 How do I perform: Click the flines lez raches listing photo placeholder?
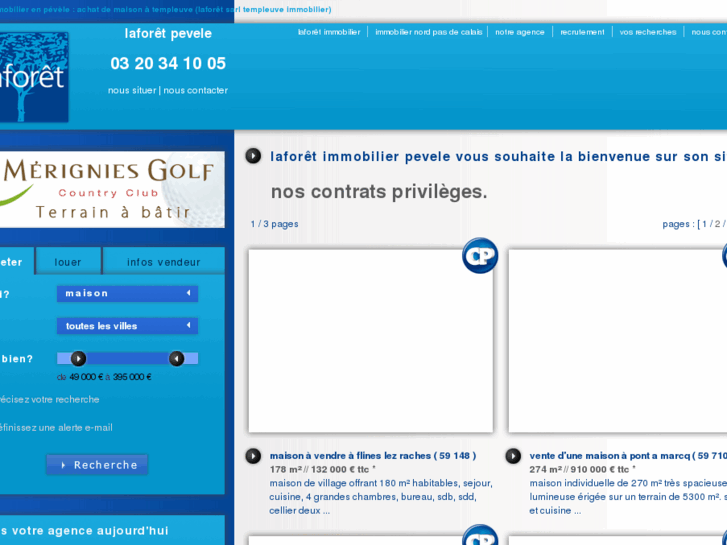370,341
